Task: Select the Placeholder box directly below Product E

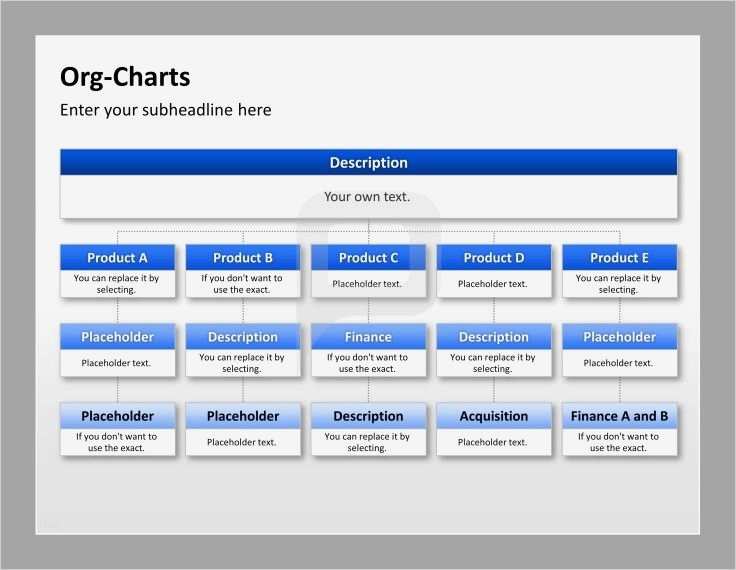Action: [x=619, y=337]
